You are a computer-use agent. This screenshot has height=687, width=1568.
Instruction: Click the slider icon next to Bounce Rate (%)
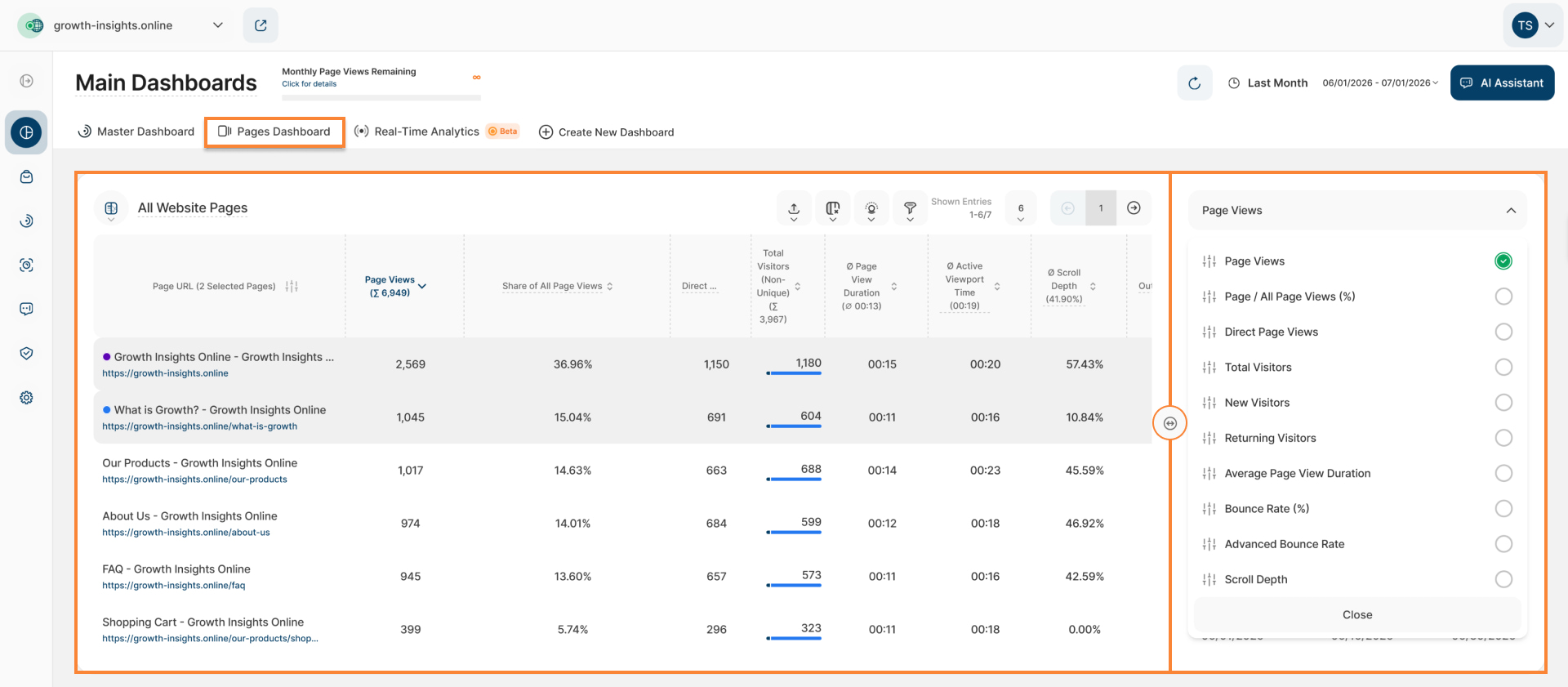[x=1209, y=509]
